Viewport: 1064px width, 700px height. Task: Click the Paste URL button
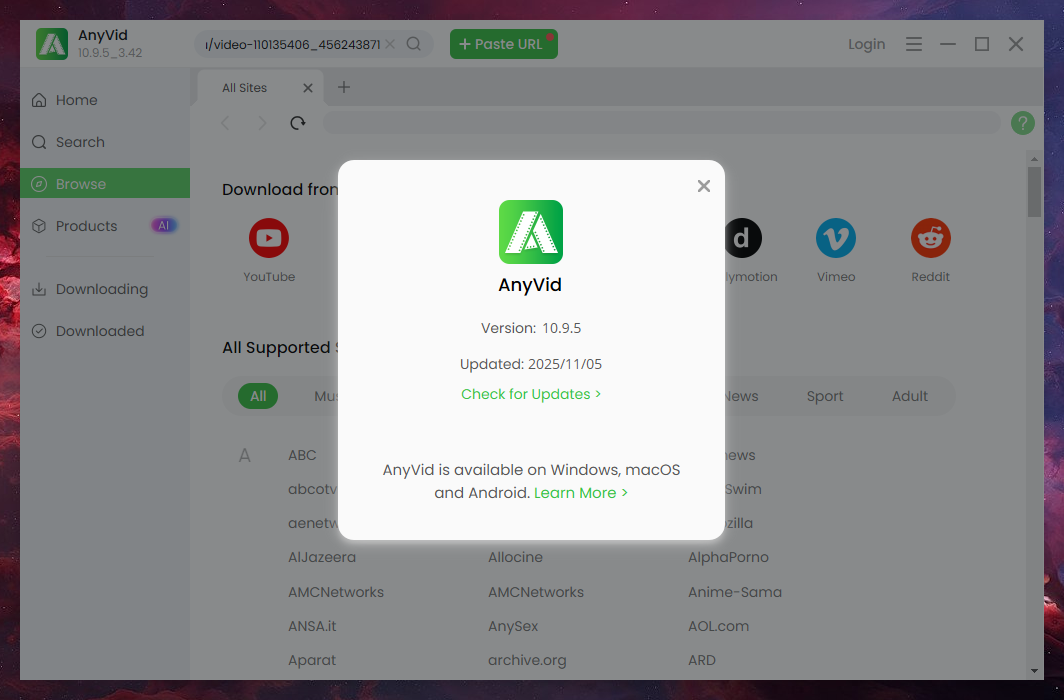[504, 44]
